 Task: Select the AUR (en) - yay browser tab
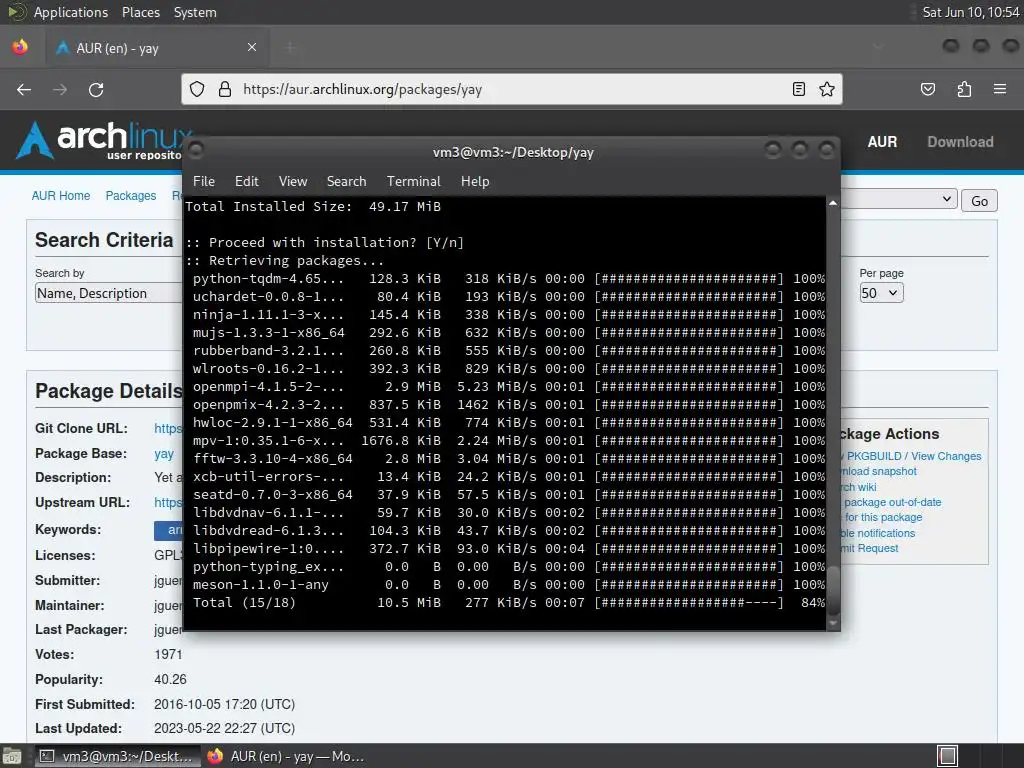click(157, 48)
